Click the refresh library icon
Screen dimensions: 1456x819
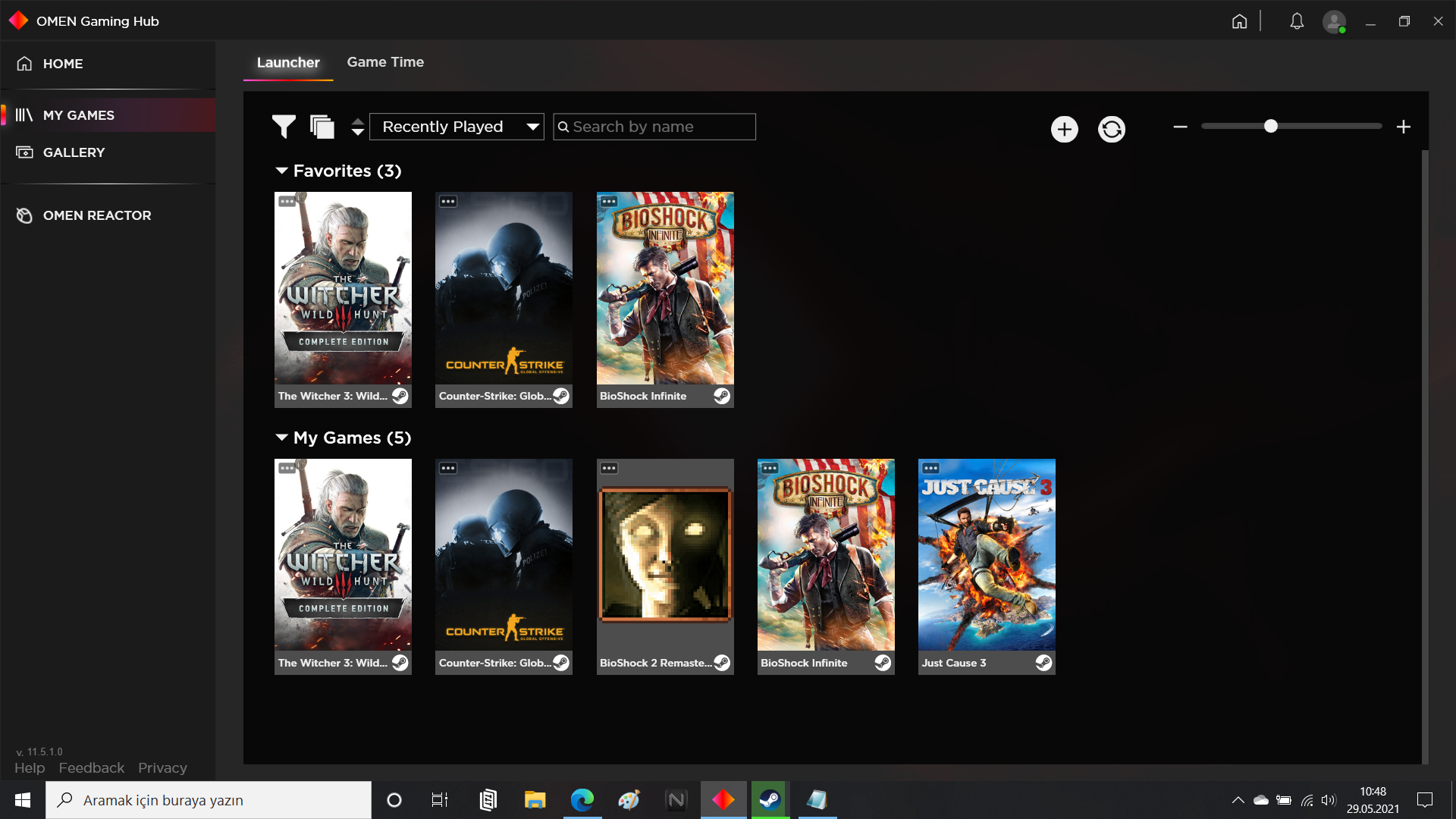tap(1111, 129)
